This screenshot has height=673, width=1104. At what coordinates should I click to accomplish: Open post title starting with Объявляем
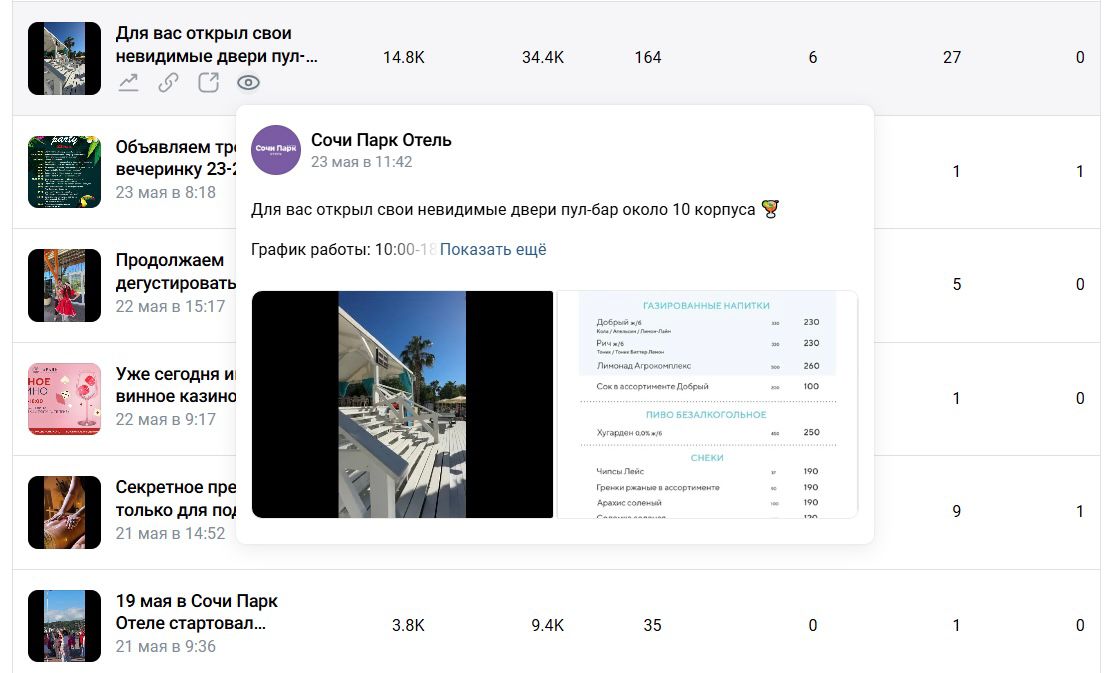(176, 158)
